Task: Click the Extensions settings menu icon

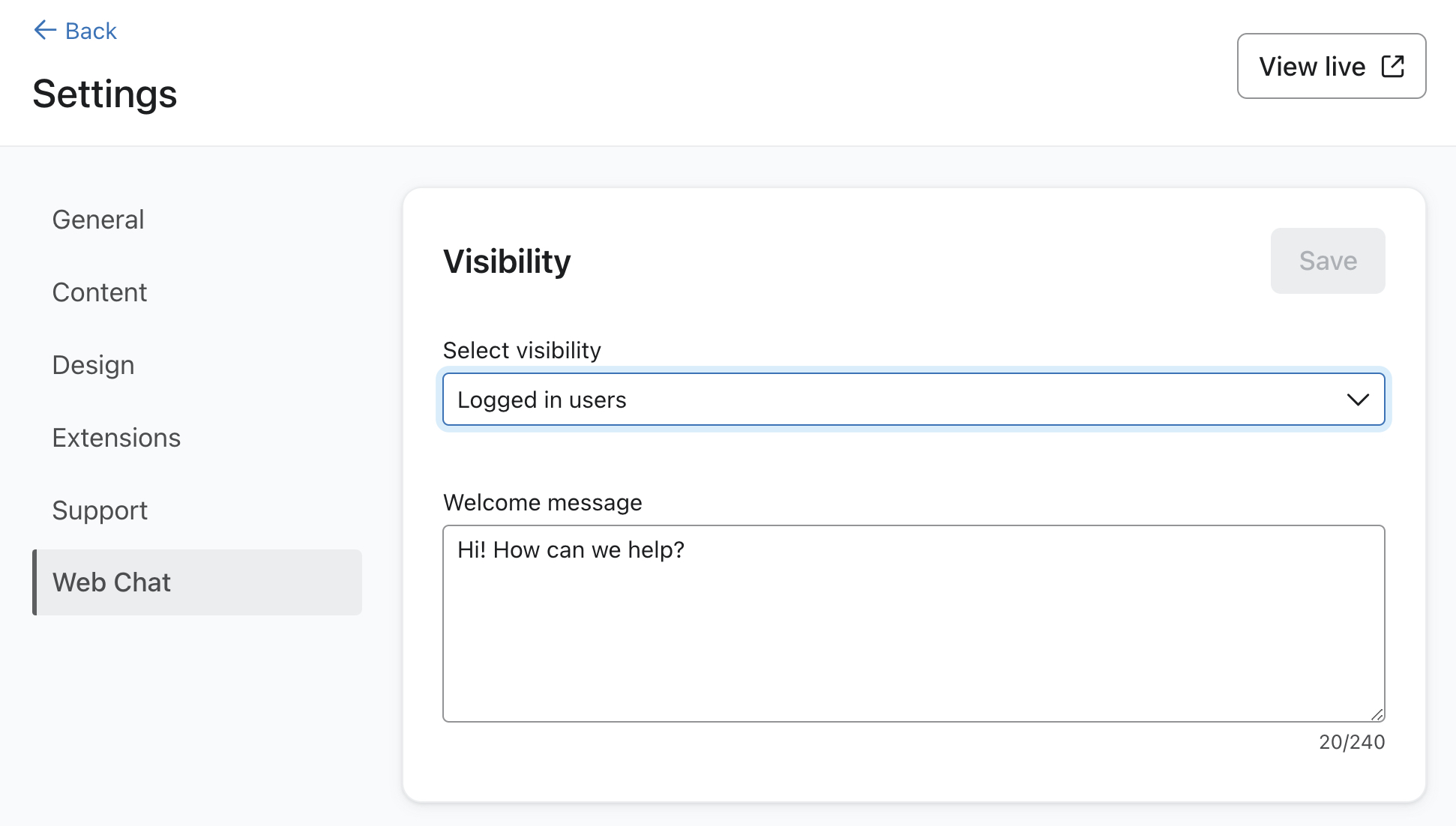Action: (116, 437)
